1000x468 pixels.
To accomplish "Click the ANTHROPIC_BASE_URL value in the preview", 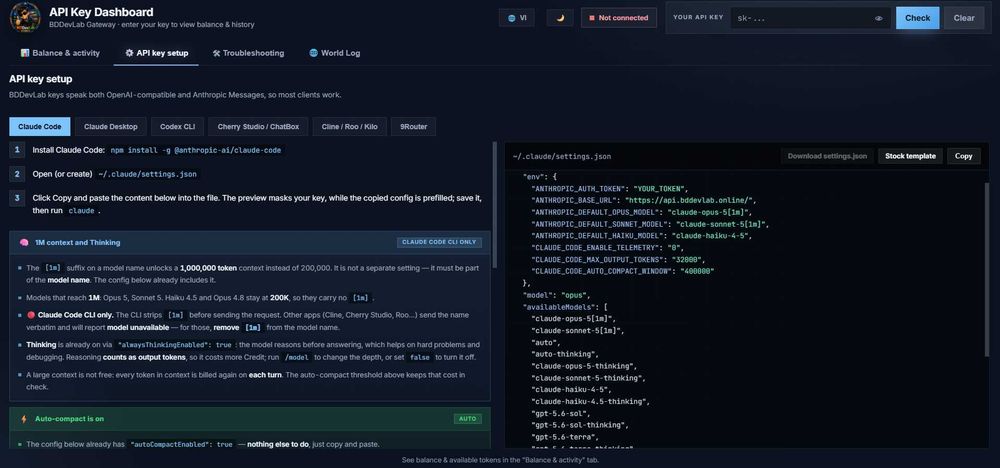I will point(690,200).
